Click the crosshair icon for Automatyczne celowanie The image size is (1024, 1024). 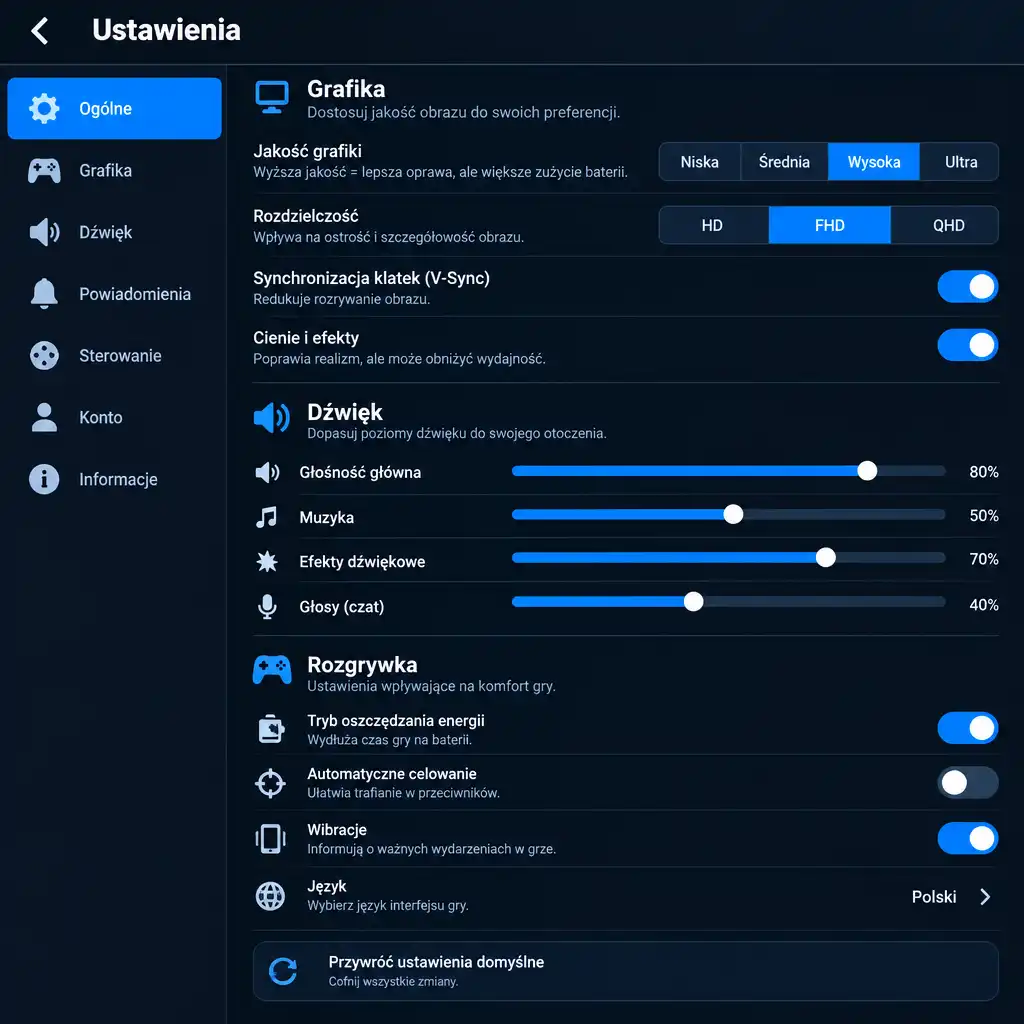click(270, 783)
